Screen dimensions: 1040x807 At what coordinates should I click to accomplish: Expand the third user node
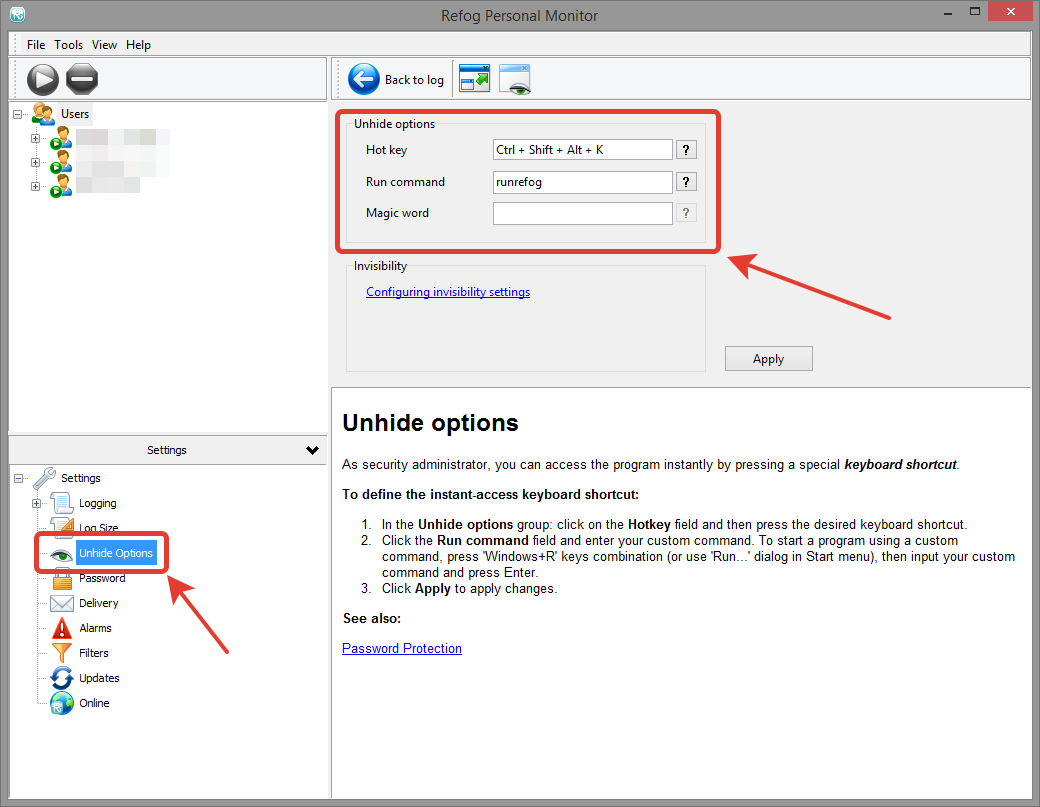click(35, 186)
